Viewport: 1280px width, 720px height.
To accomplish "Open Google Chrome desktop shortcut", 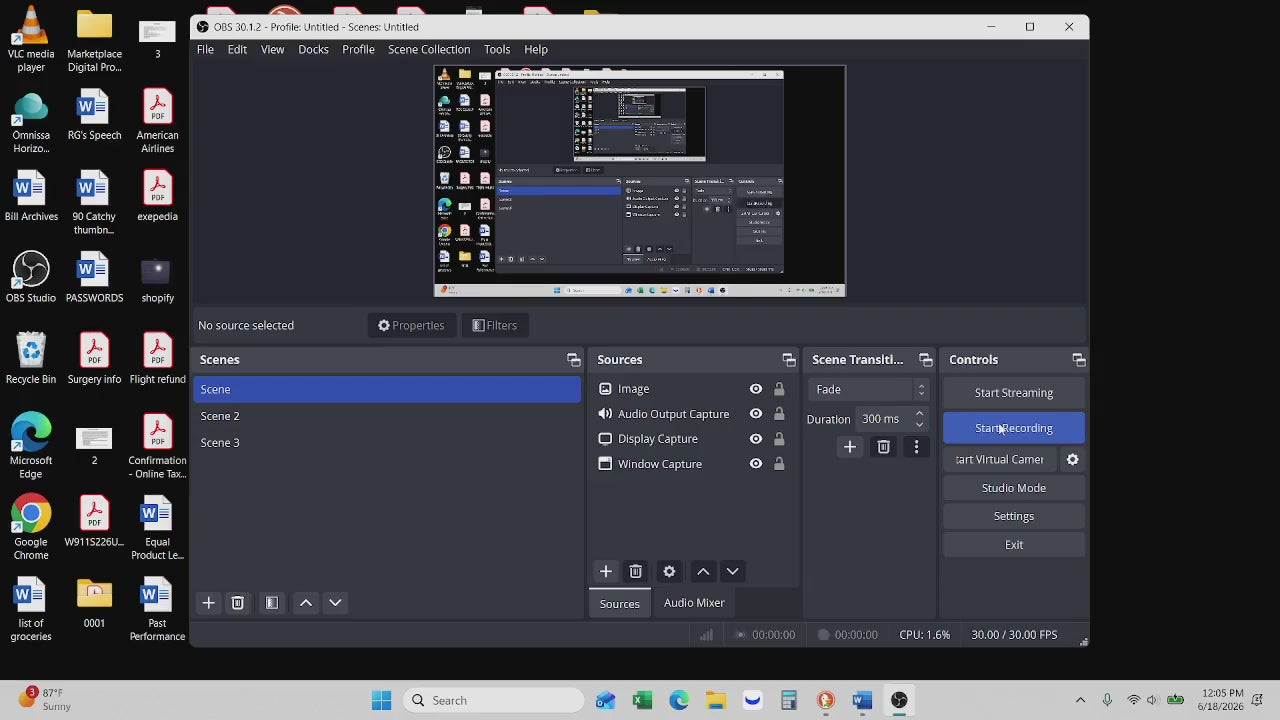I will (x=31, y=528).
